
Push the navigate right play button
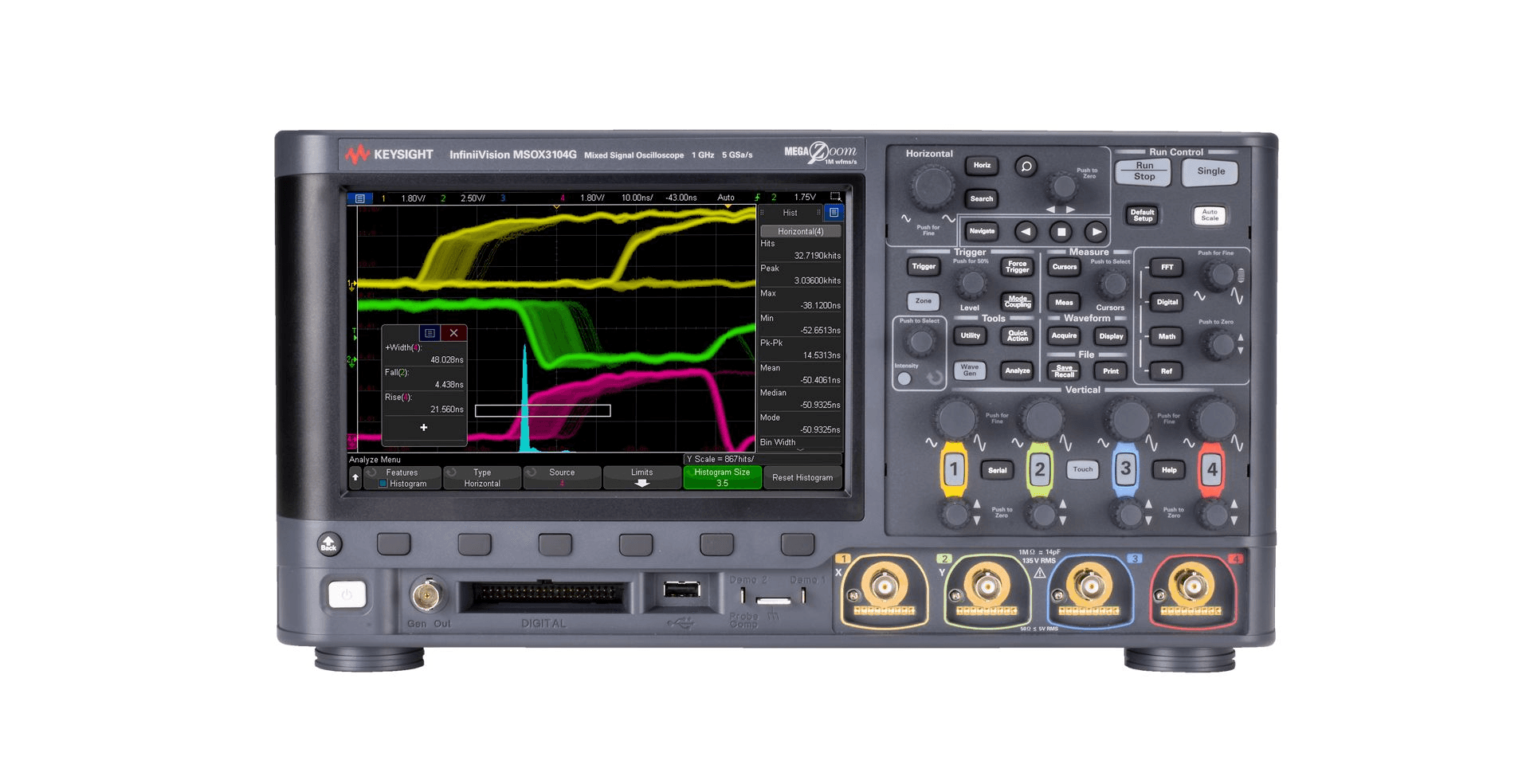1096,232
